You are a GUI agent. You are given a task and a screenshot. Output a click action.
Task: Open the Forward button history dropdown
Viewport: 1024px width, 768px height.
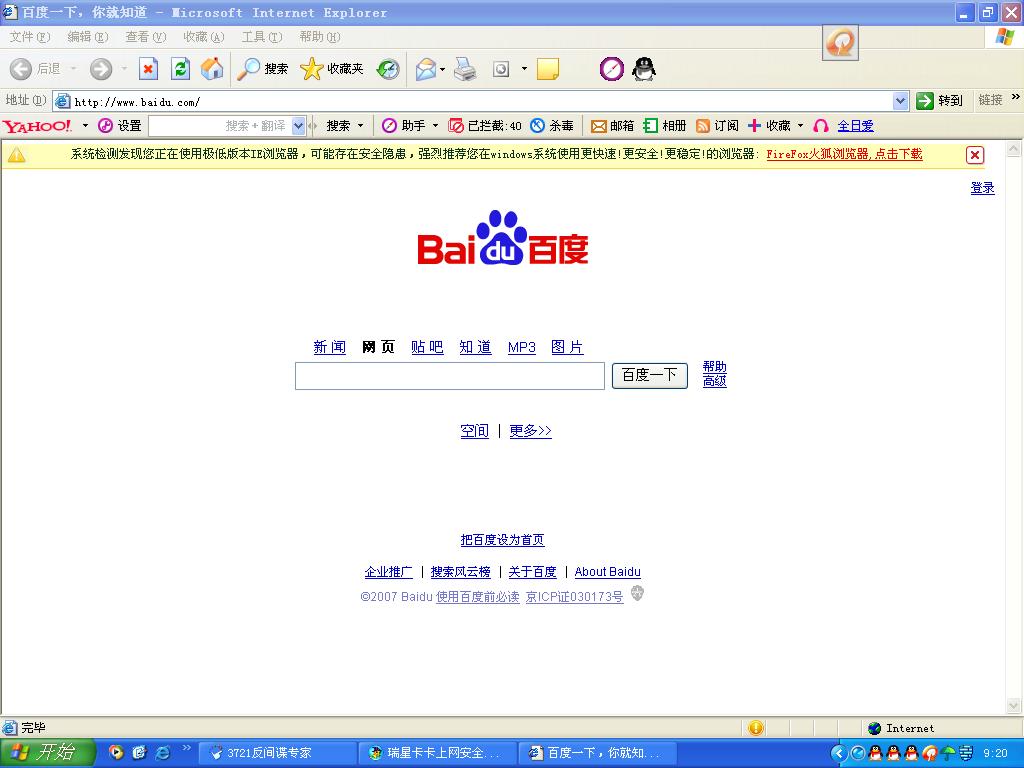tap(124, 69)
